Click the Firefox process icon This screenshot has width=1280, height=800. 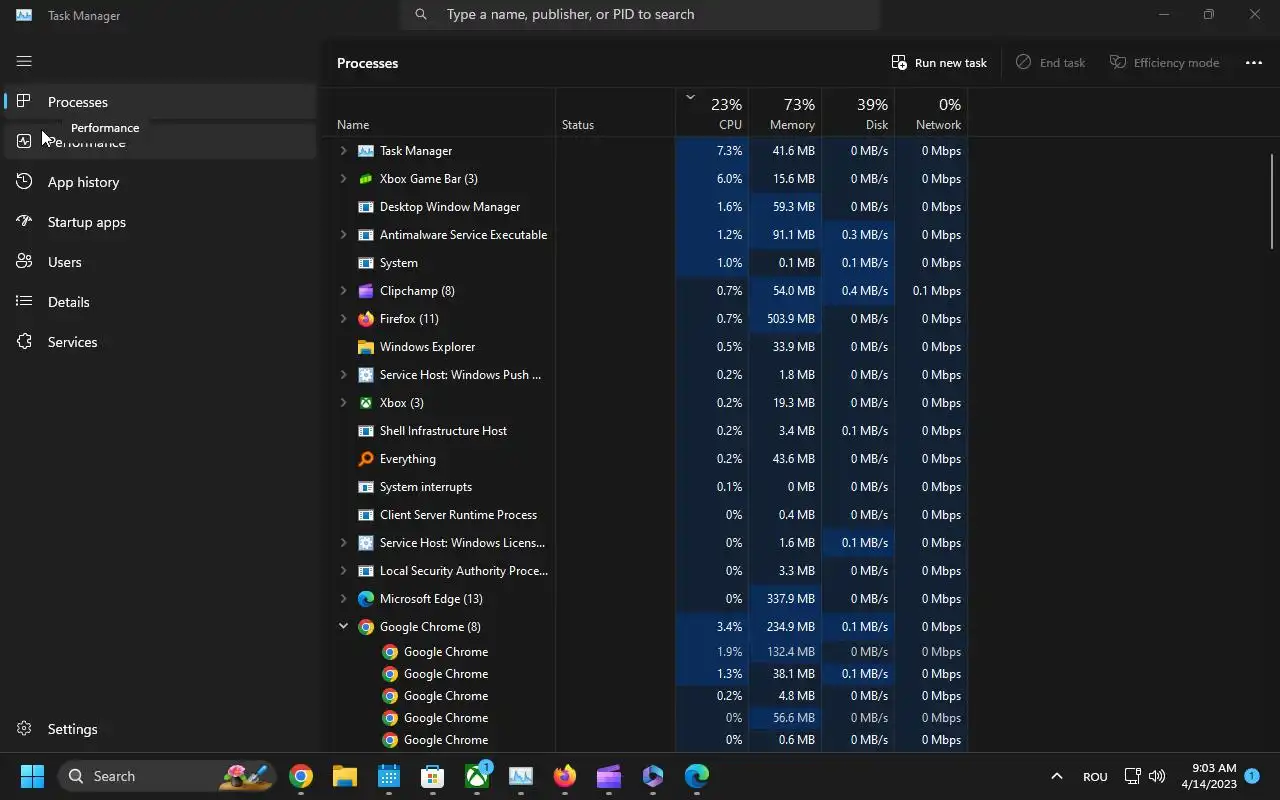(x=366, y=319)
